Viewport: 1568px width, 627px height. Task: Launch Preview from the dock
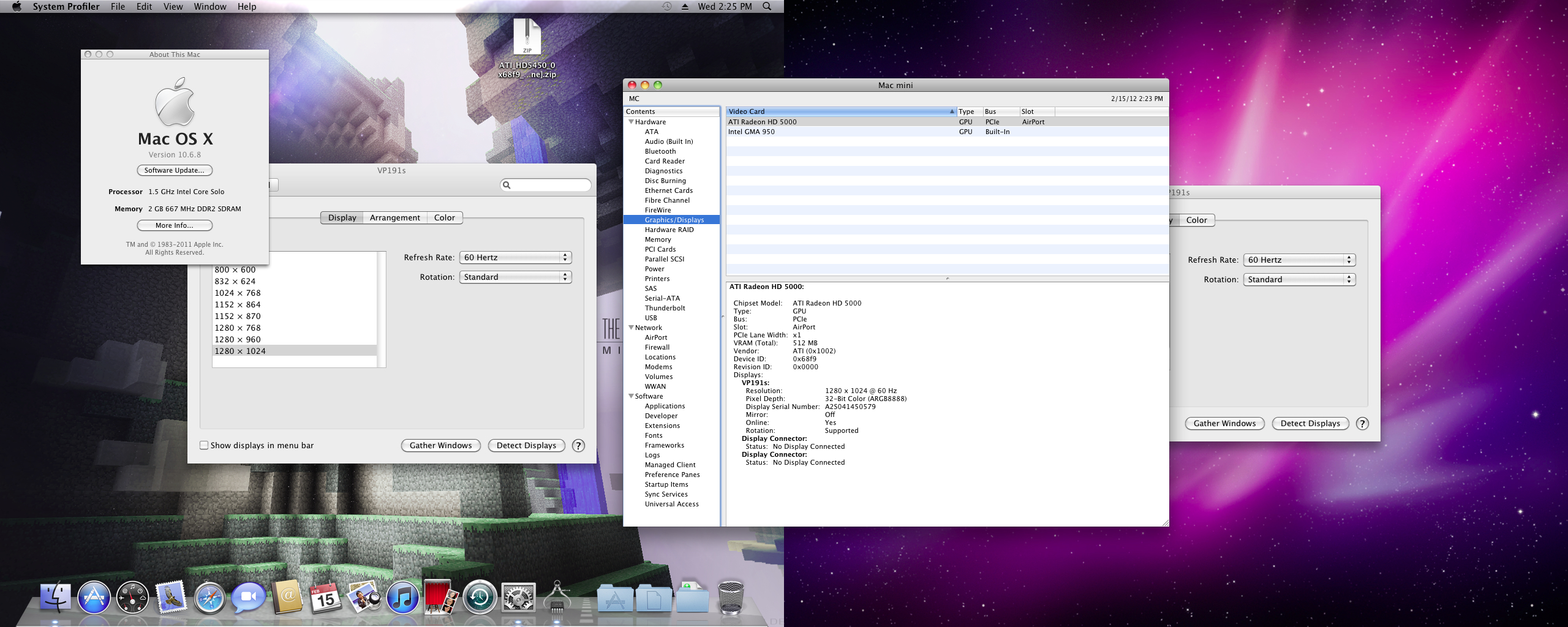(364, 597)
